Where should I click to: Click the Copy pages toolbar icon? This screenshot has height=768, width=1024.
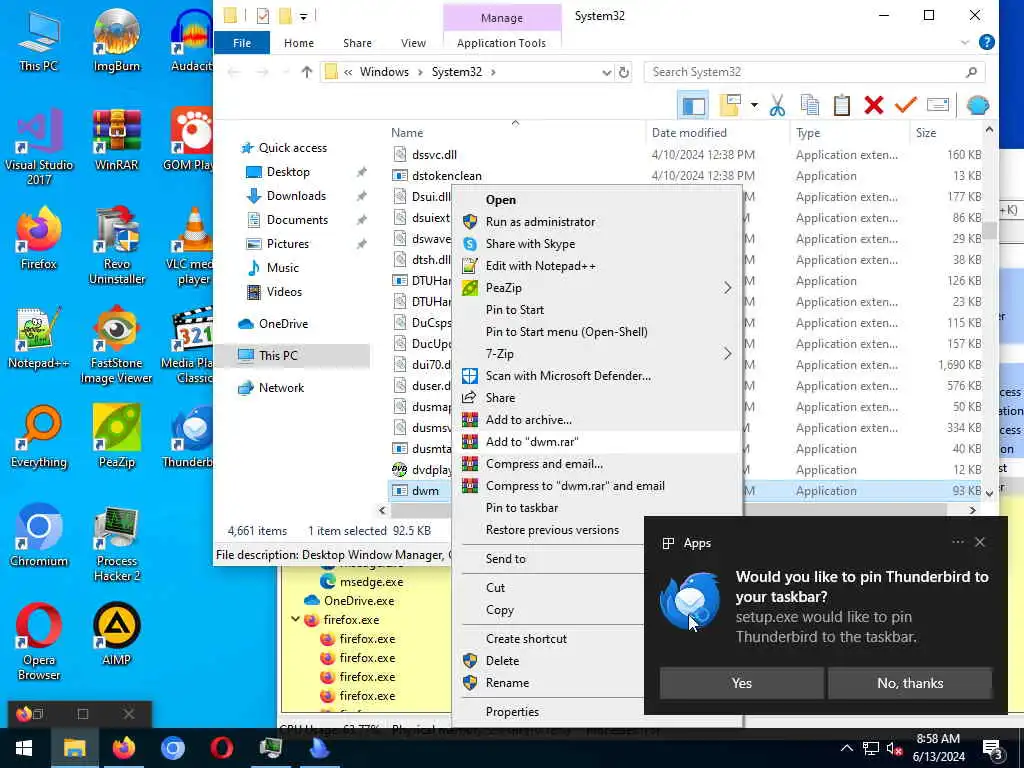point(810,105)
